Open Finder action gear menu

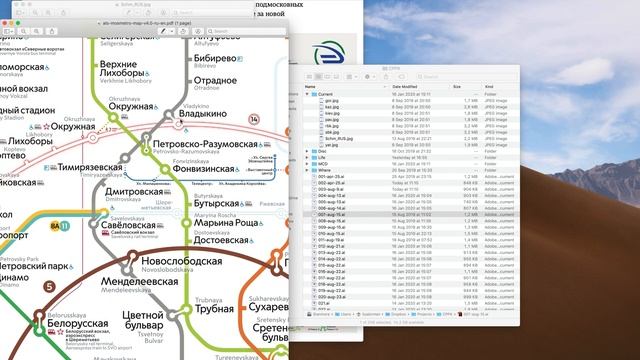(369, 76)
